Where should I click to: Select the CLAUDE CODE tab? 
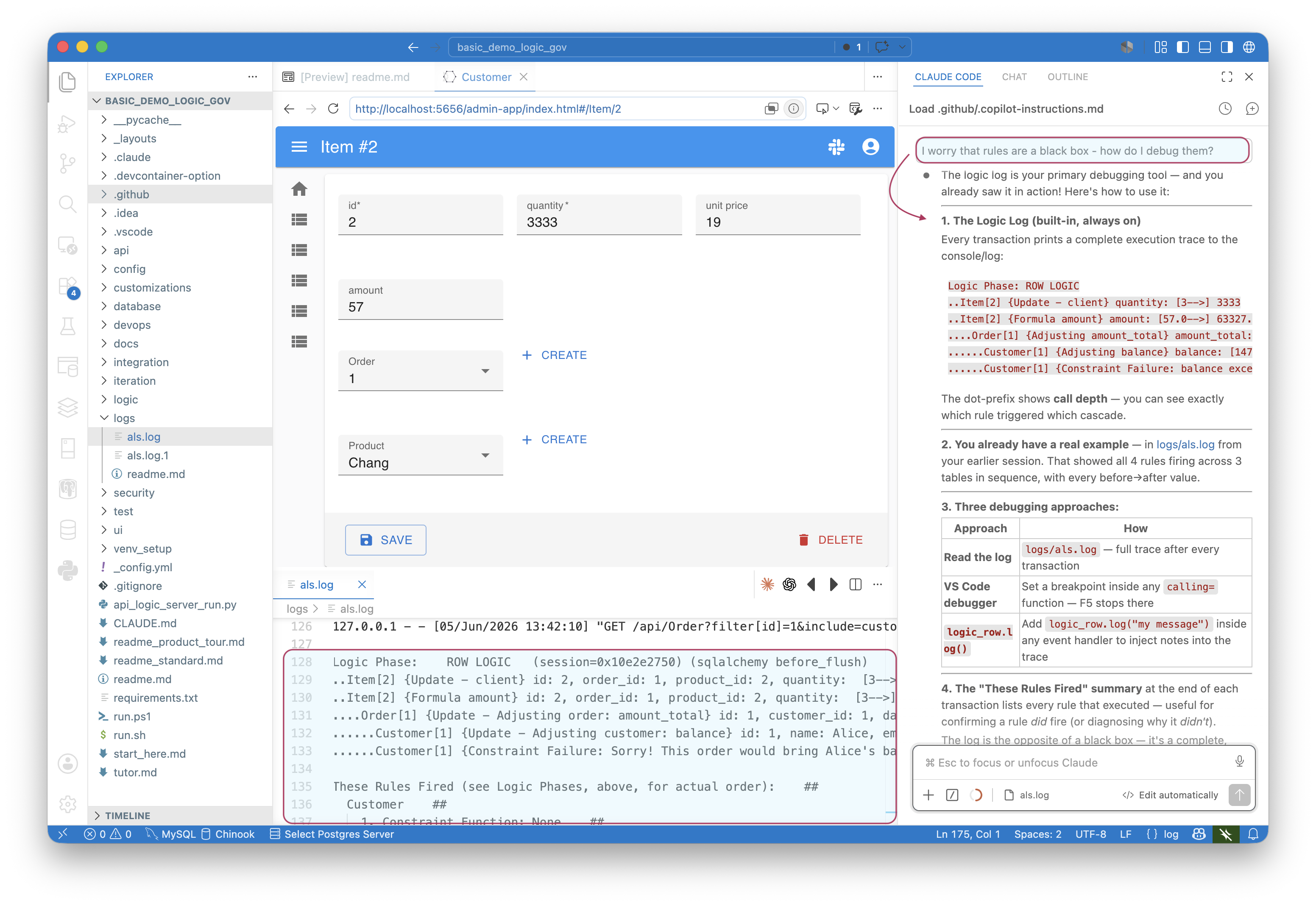[948, 77]
